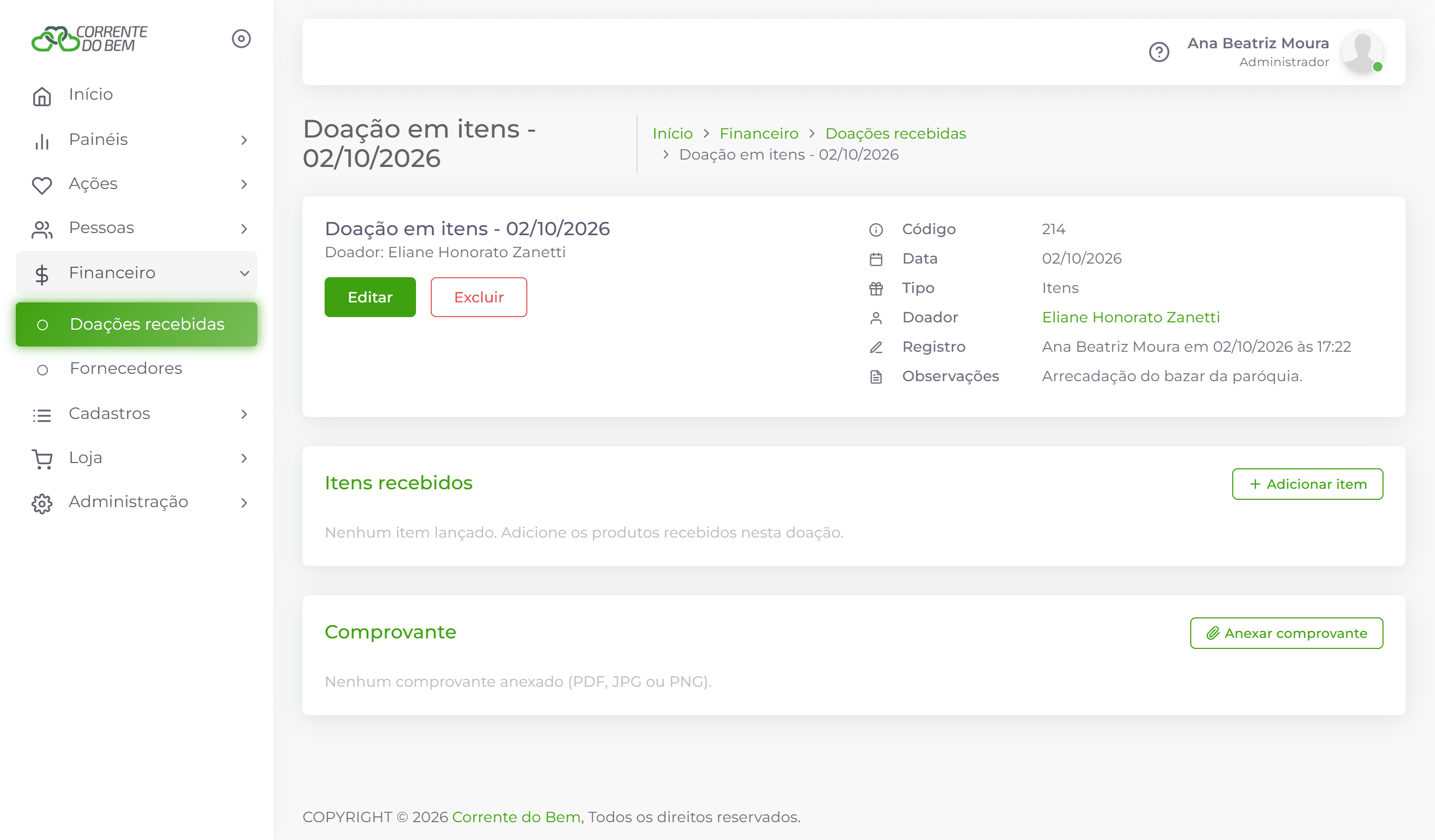Open donor link Eliane Honorato Zanetti
Screen dimensions: 1435x840
click(1131, 317)
